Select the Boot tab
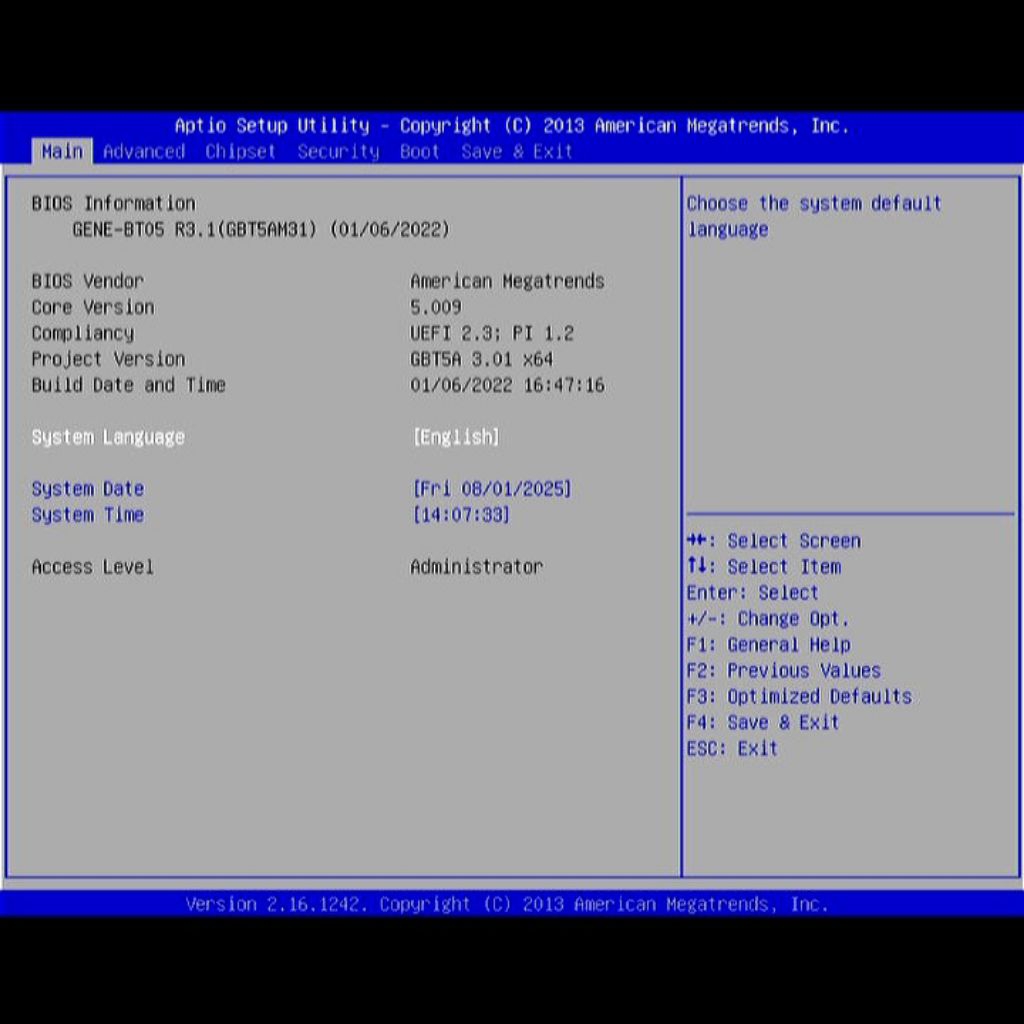 click(x=419, y=152)
